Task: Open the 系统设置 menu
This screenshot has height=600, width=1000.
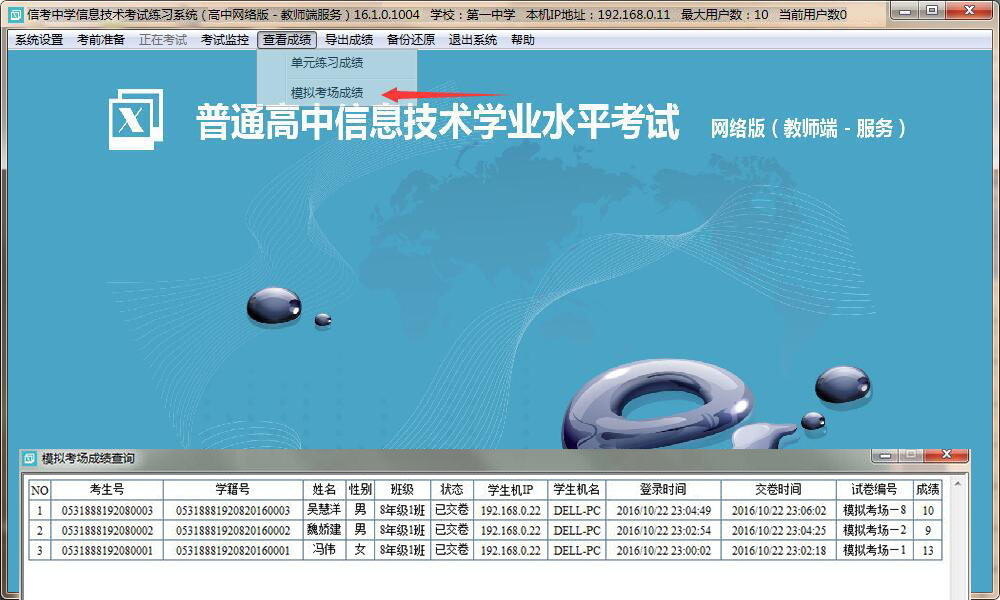Action: point(39,40)
